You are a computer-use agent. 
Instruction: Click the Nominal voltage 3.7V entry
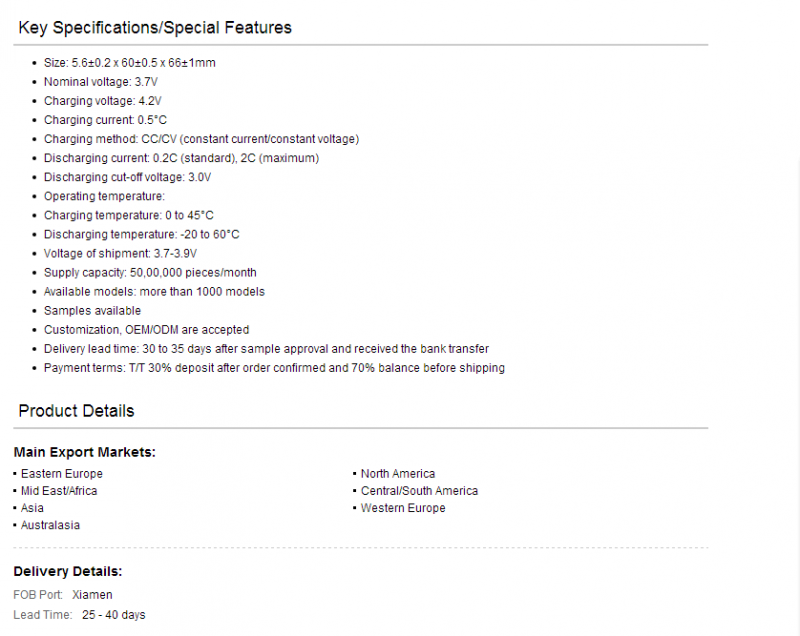101,82
